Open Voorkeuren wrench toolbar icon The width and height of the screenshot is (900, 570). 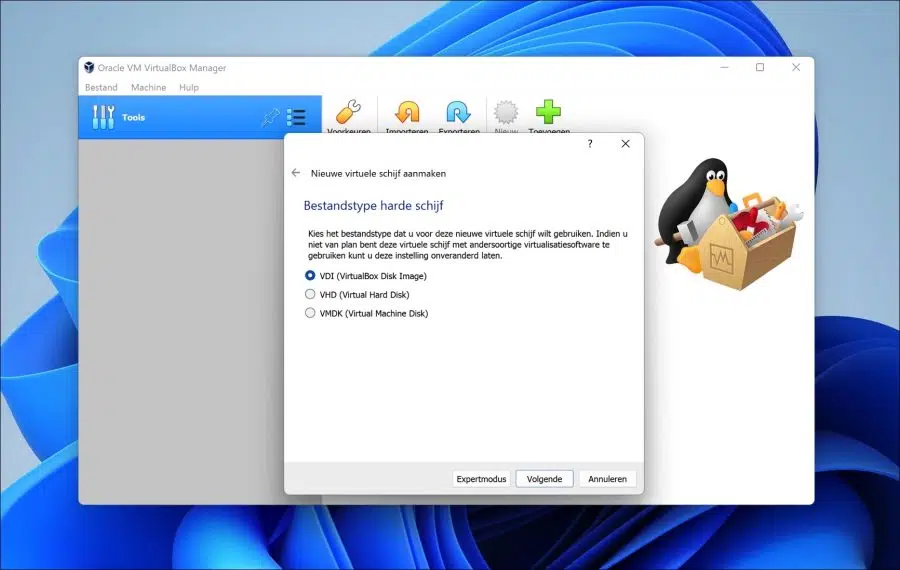point(348,112)
